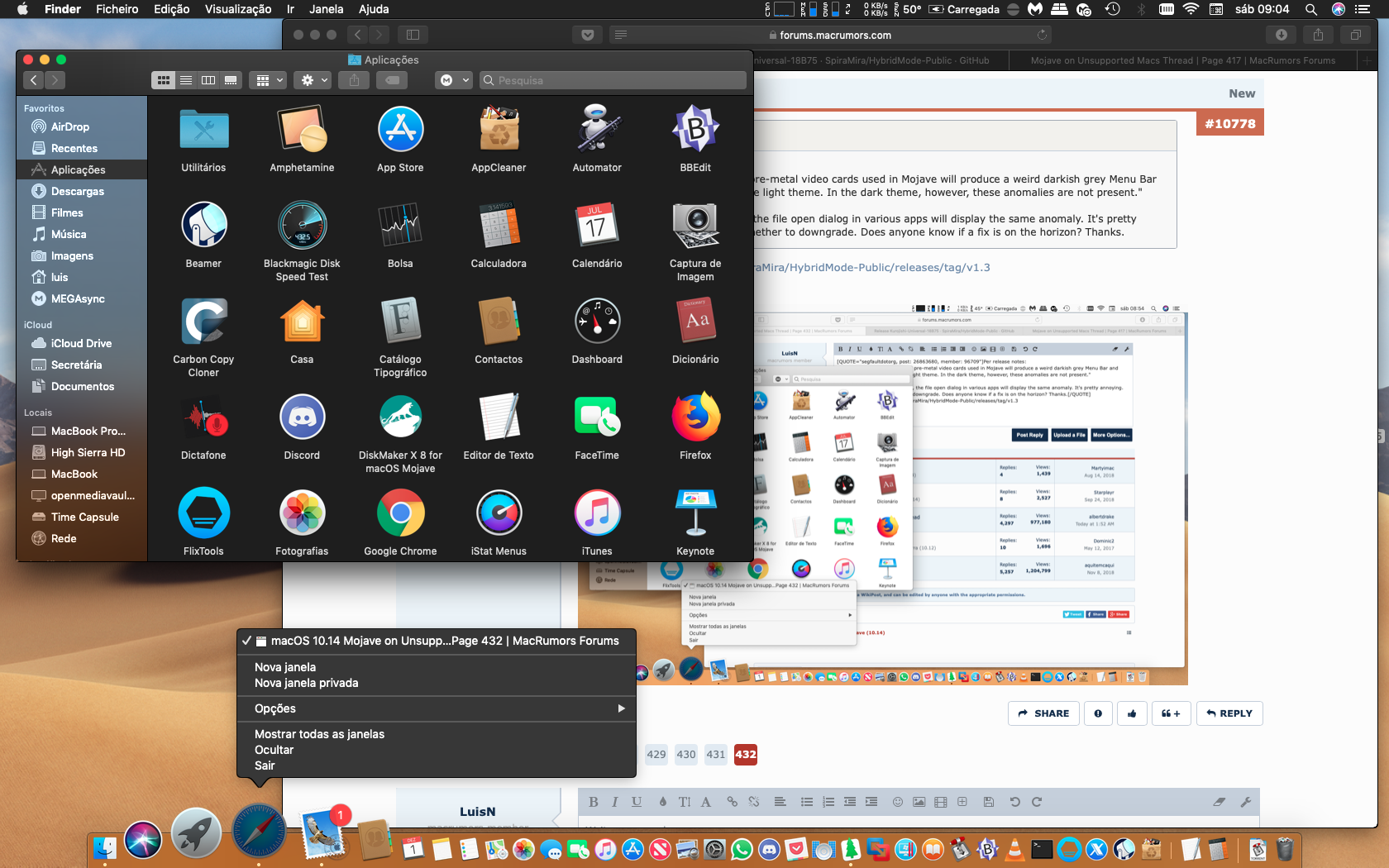Viewport: 1389px width, 868px height.
Task: Open Siri from the Dock
Action: 143,838
